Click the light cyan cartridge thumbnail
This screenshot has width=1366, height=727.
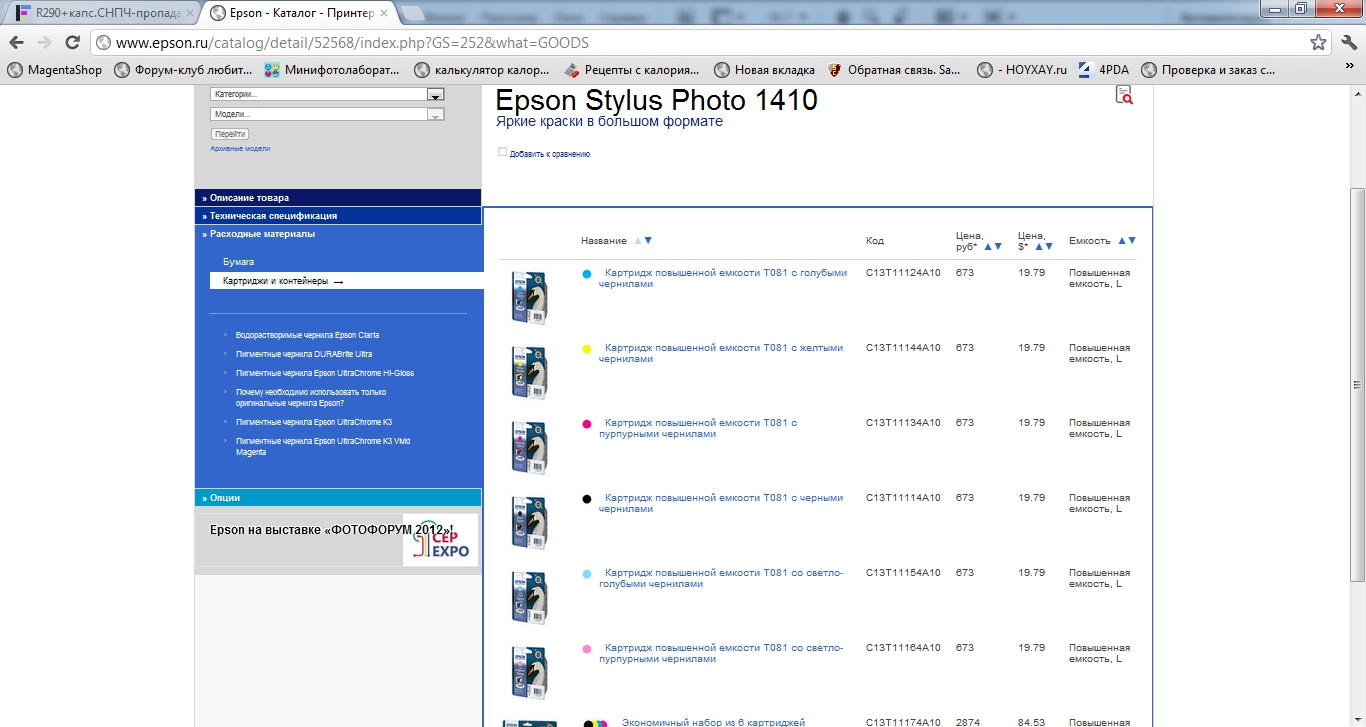pos(529,597)
